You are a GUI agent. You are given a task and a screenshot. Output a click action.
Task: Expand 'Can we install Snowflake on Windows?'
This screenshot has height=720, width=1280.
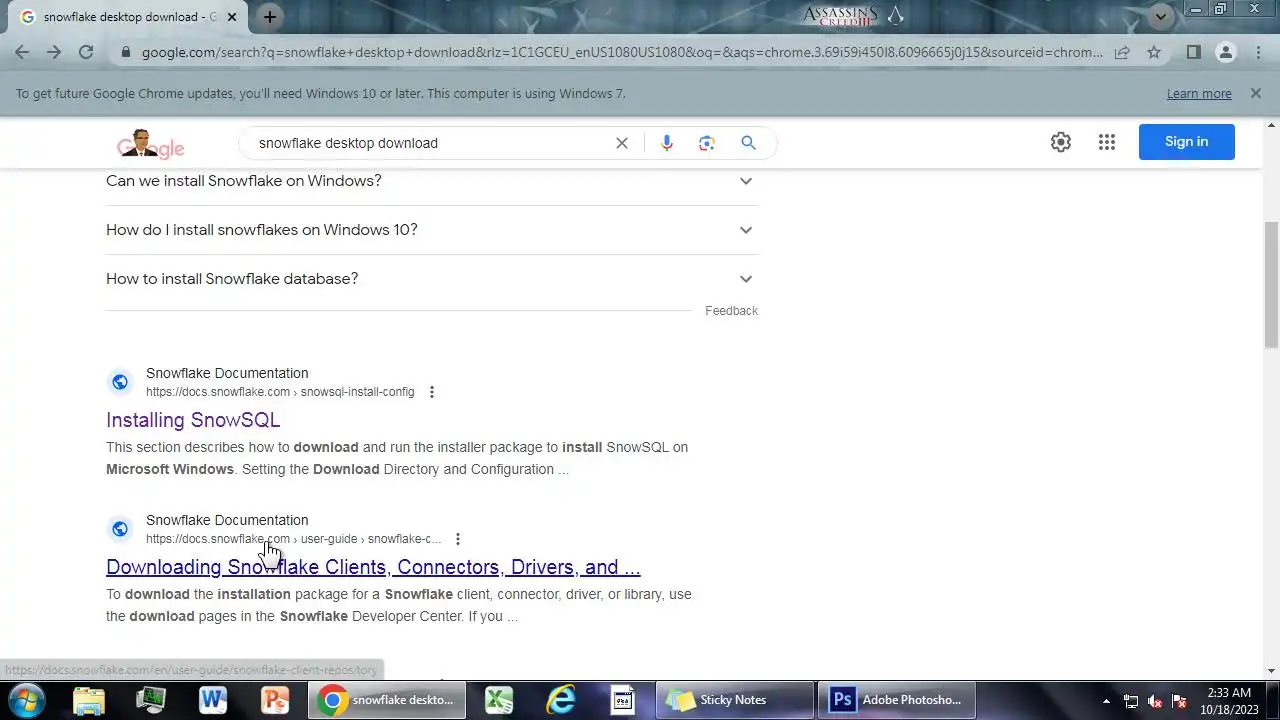pyautogui.click(x=432, y=181)
